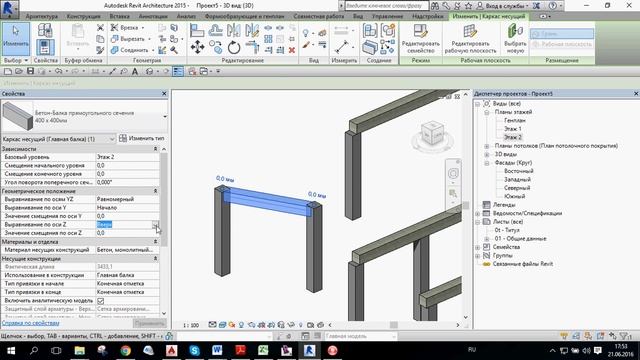Viewport: 640px width, 360px height.
Task: Expand Семейства node in project browser
Action: [x=478, y=247]
